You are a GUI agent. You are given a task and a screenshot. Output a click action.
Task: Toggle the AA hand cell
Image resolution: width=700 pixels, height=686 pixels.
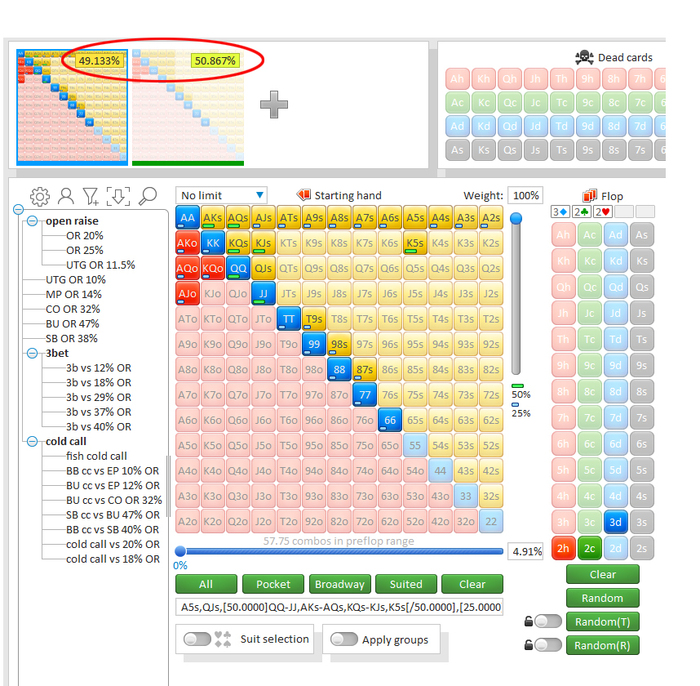pyautogui.click(x=188, y=218)
